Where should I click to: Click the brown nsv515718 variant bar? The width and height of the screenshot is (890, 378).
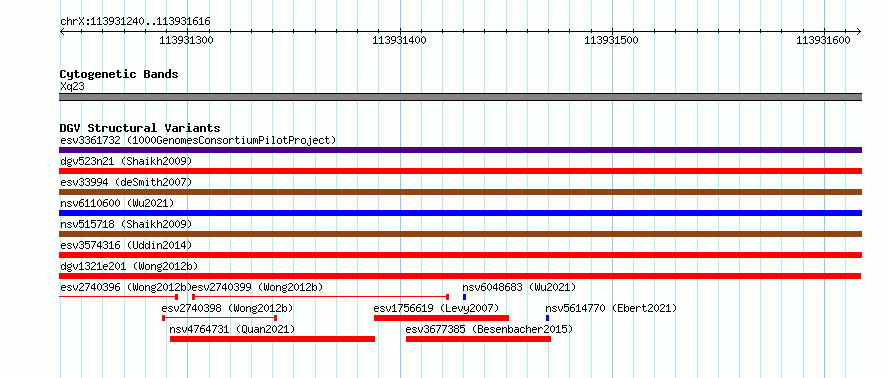(x=460, y=234)
